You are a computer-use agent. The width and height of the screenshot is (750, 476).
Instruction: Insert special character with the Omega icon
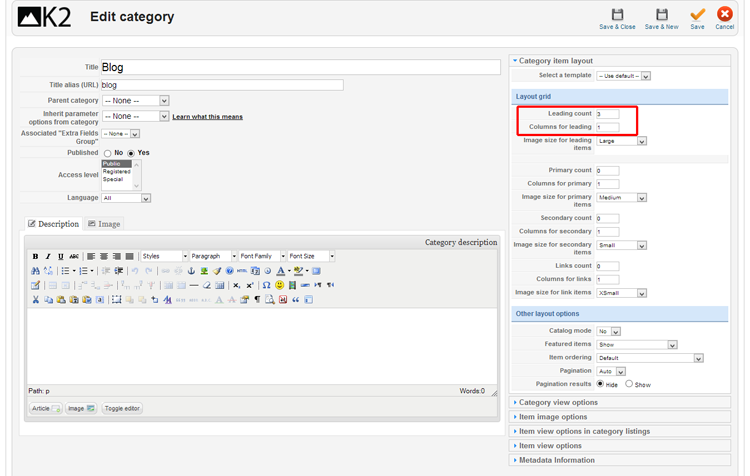(x=266, y=285)
